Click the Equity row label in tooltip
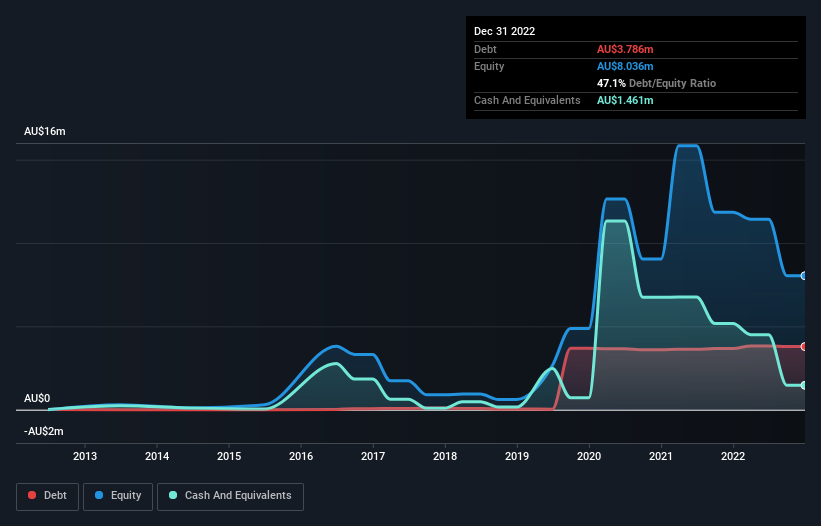The width and height of the screenshot is (821, 526). [489, 66]
